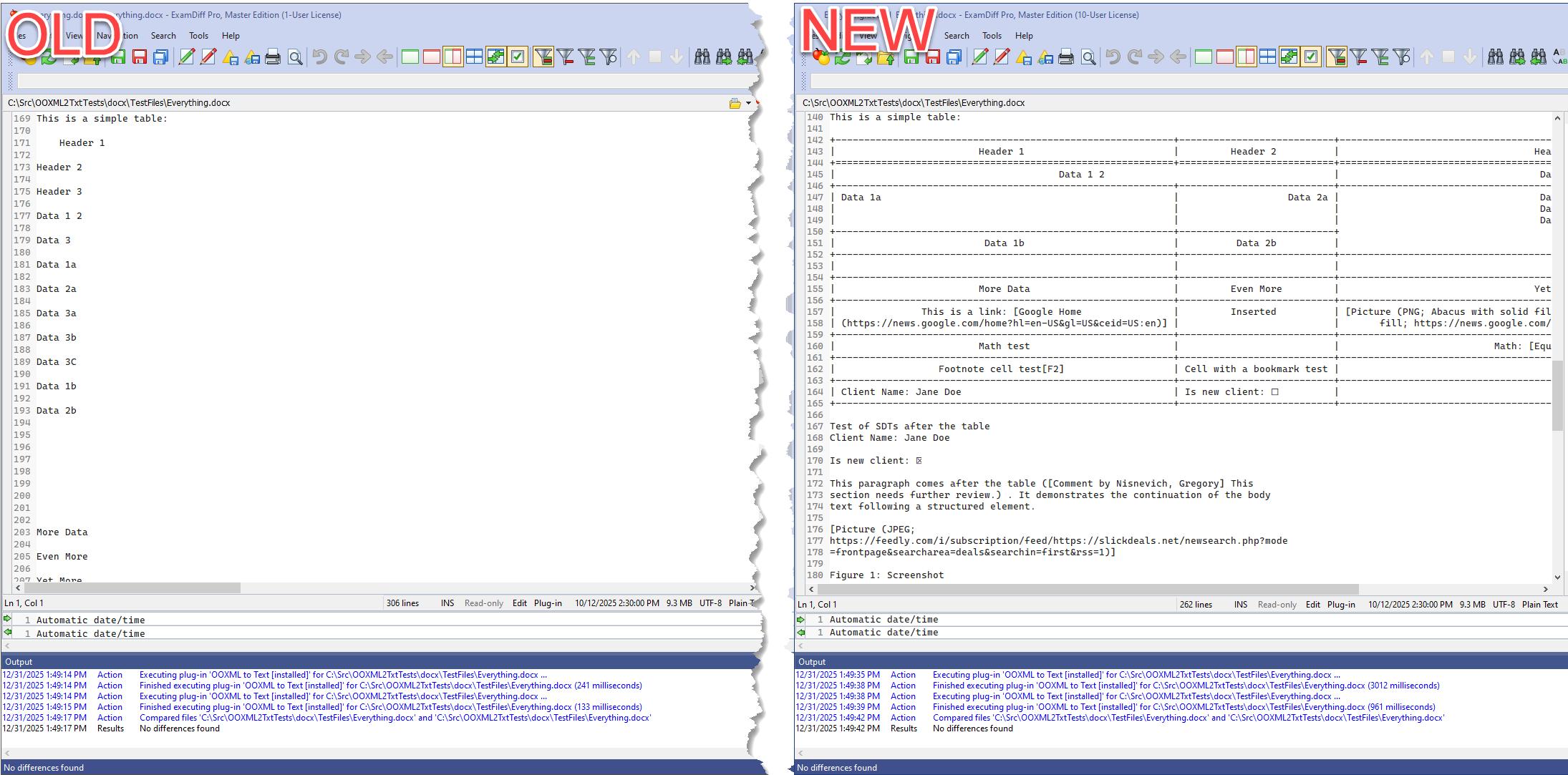Open the Tools menu in NEW window
Image resolution: width=1568 pixels, height=775 pixels.
tap(992, 36)
